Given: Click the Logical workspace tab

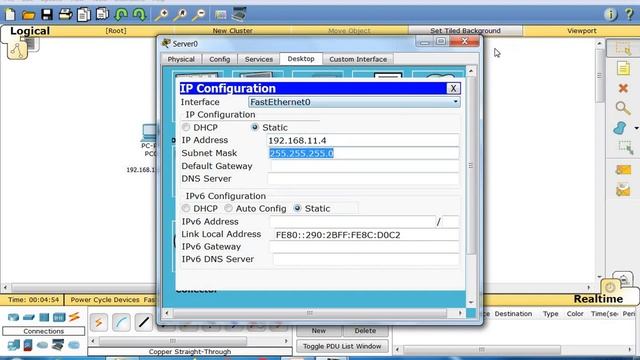Looking at the screenshot, I should pos(30,31).
